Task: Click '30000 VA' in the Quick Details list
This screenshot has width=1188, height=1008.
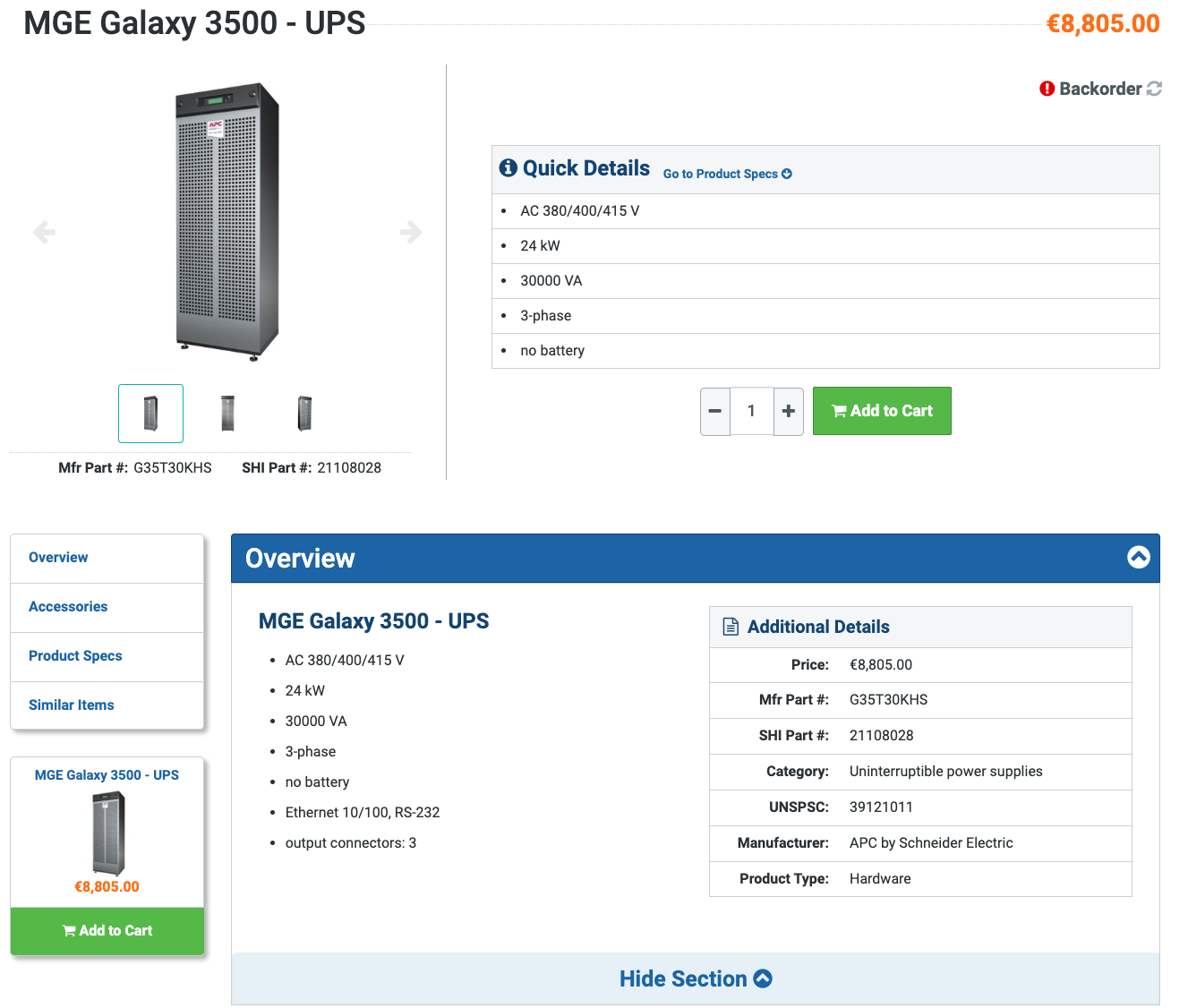Action: [551, 281]
